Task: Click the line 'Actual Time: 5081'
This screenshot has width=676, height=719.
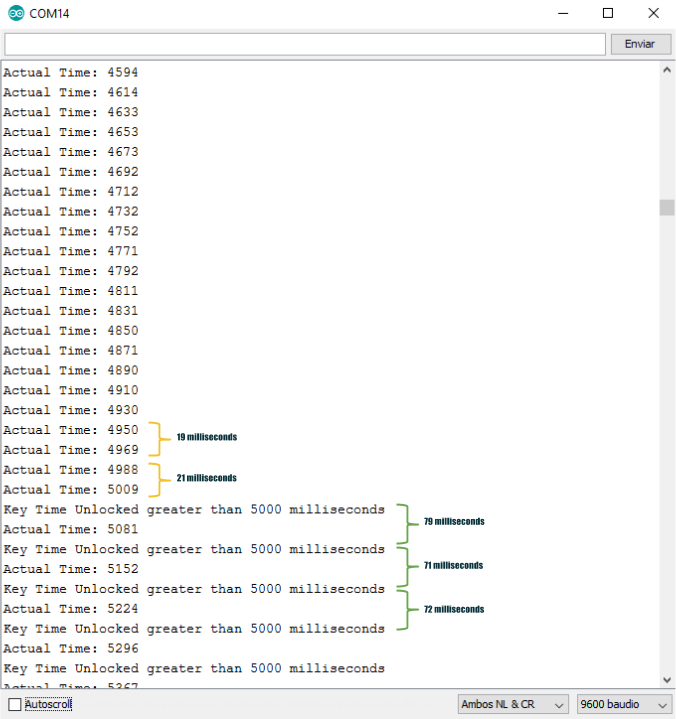Action: tap(71, 530)
